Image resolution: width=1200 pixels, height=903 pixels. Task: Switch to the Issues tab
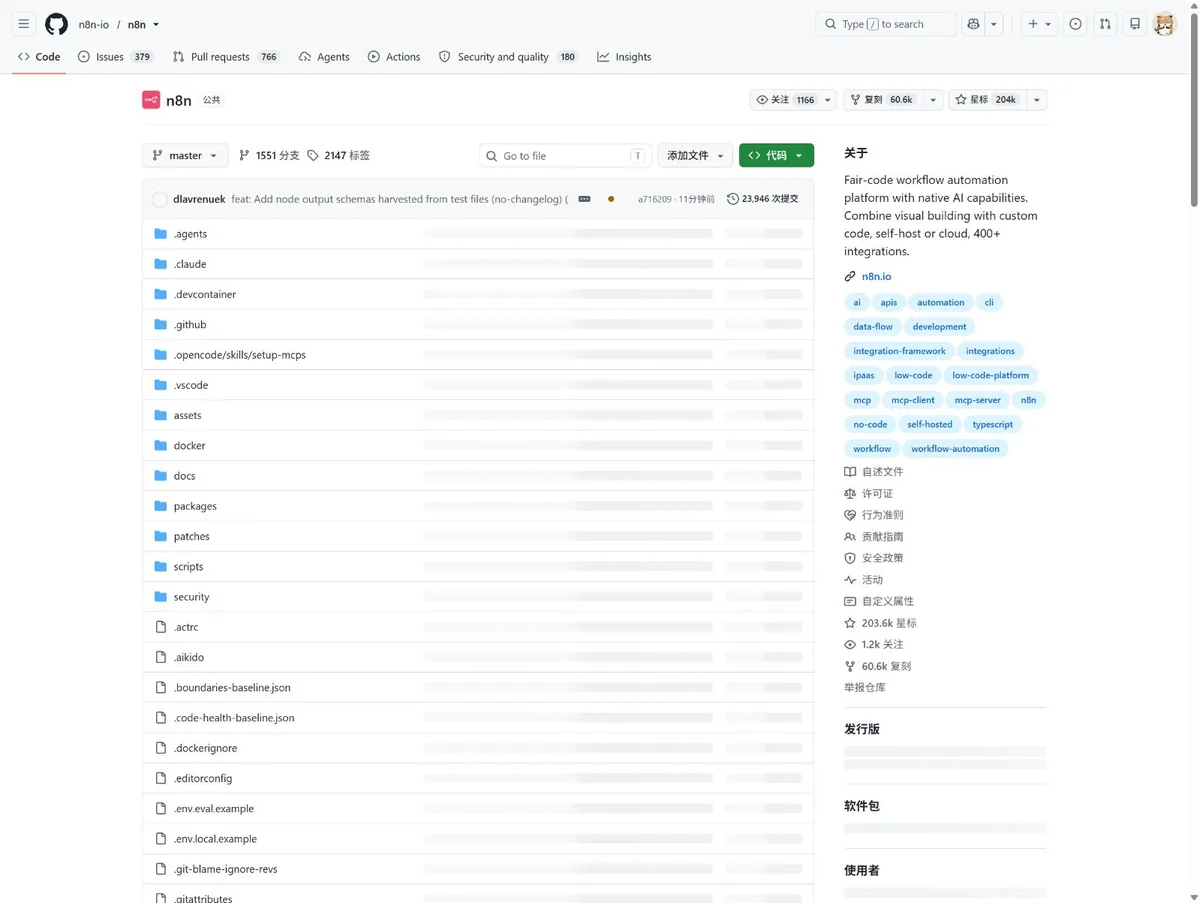115,57
